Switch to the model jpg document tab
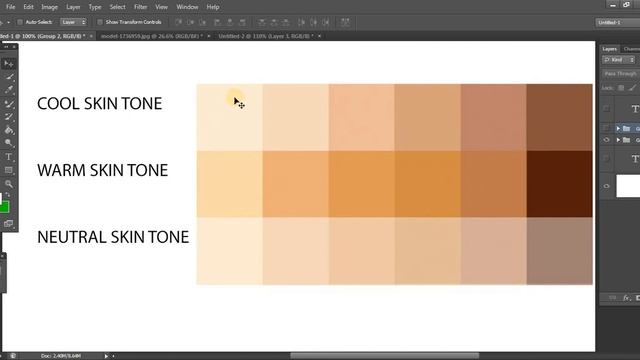Image resolution: width=640 pixels, height=360 pixels. (151, 36)
